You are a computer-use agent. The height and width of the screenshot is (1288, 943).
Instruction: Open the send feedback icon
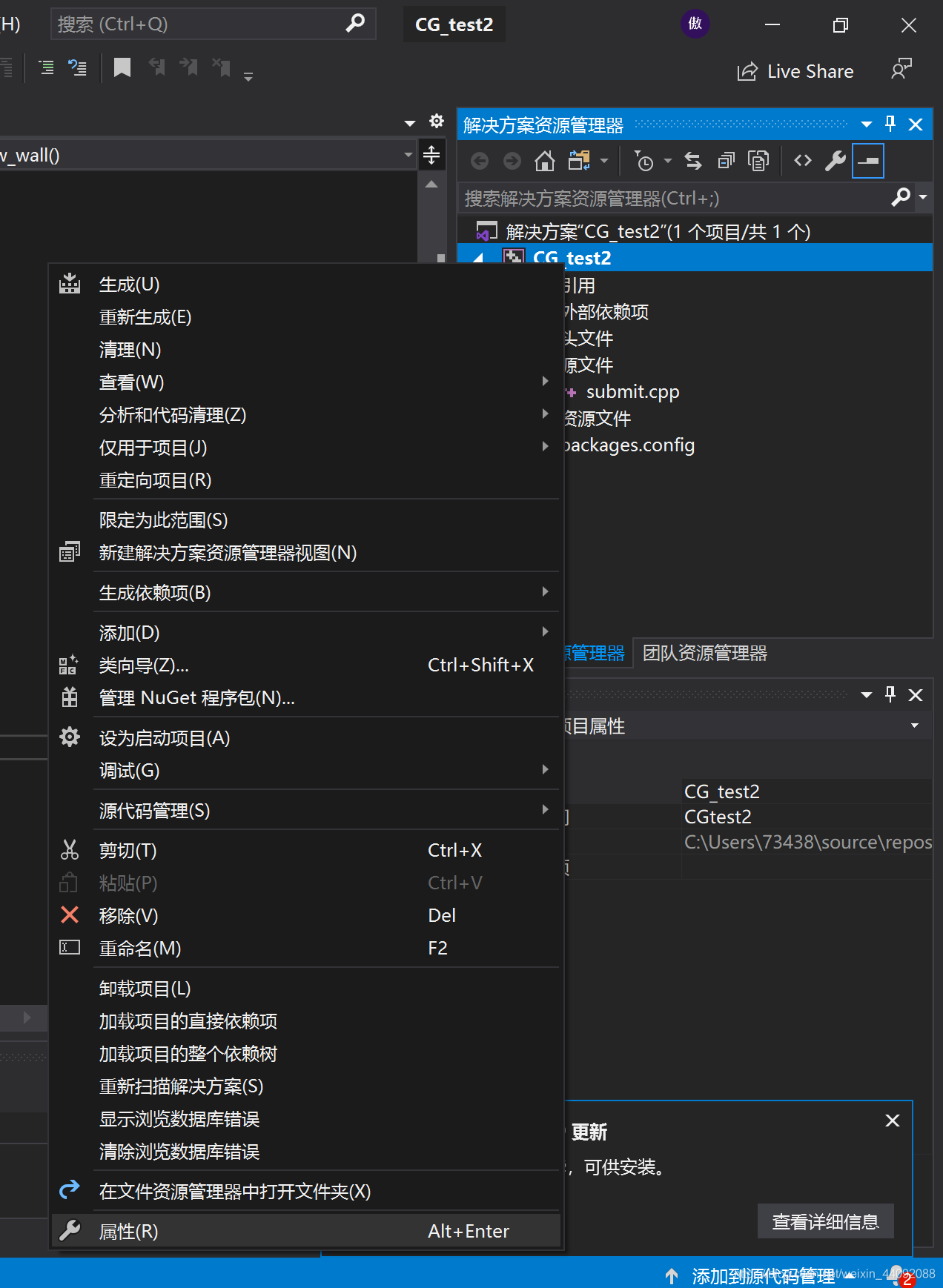(901, 70)
